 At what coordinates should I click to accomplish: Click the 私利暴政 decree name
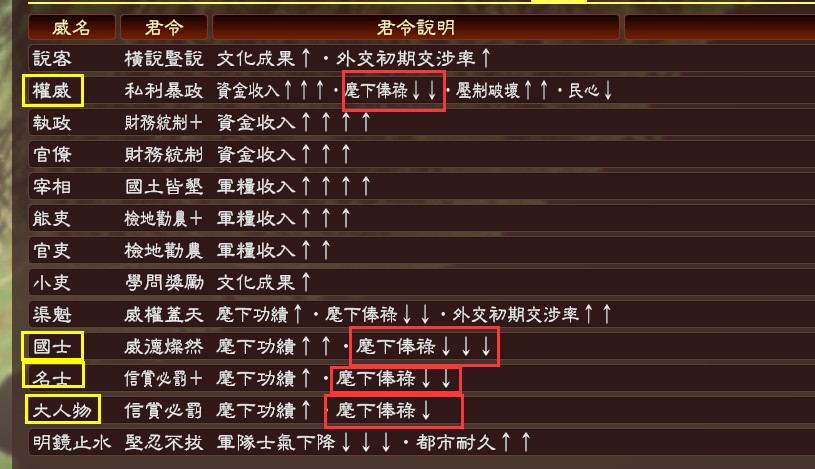tap(164, 91)
